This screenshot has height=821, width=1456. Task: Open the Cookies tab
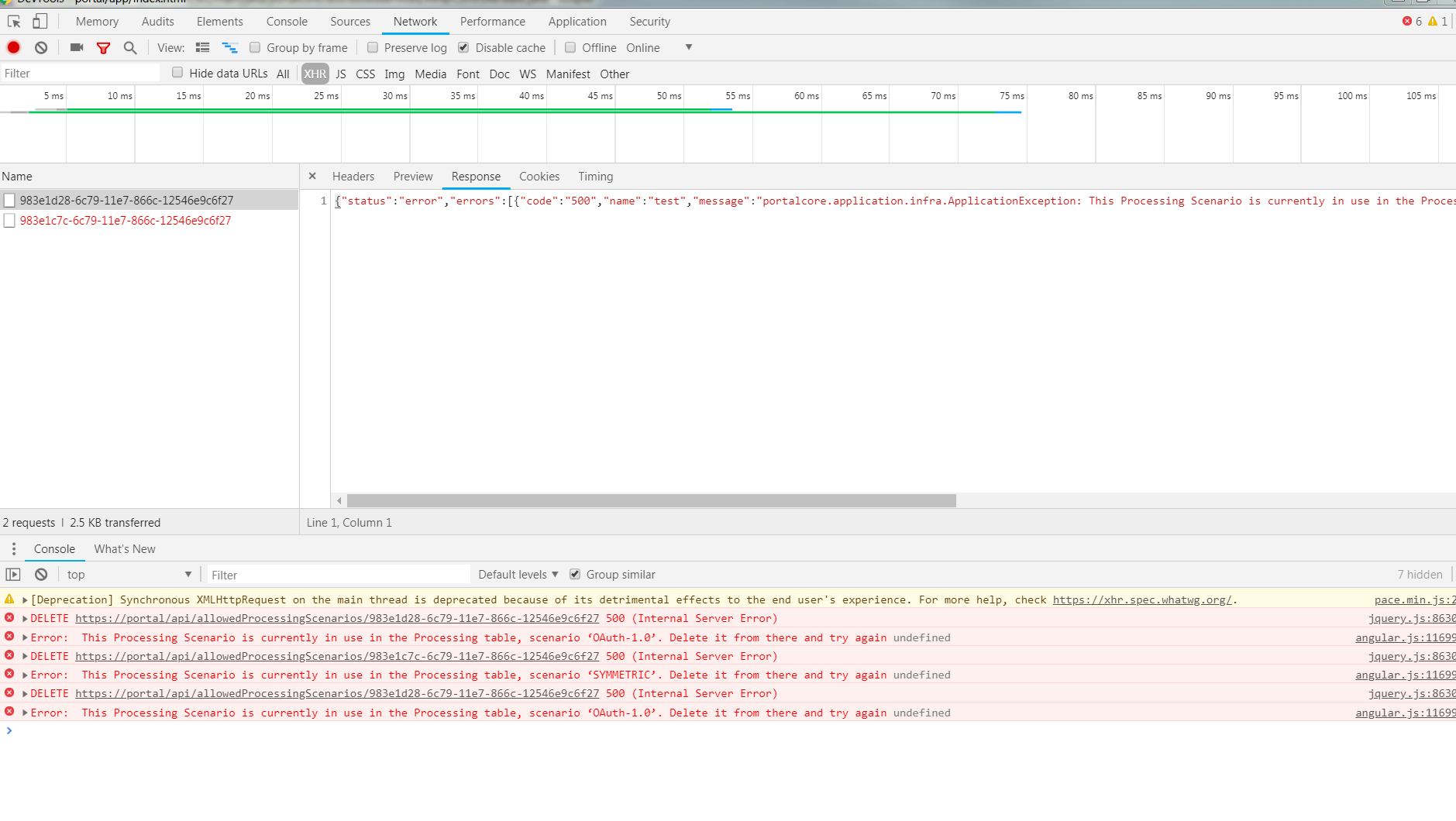539,177
